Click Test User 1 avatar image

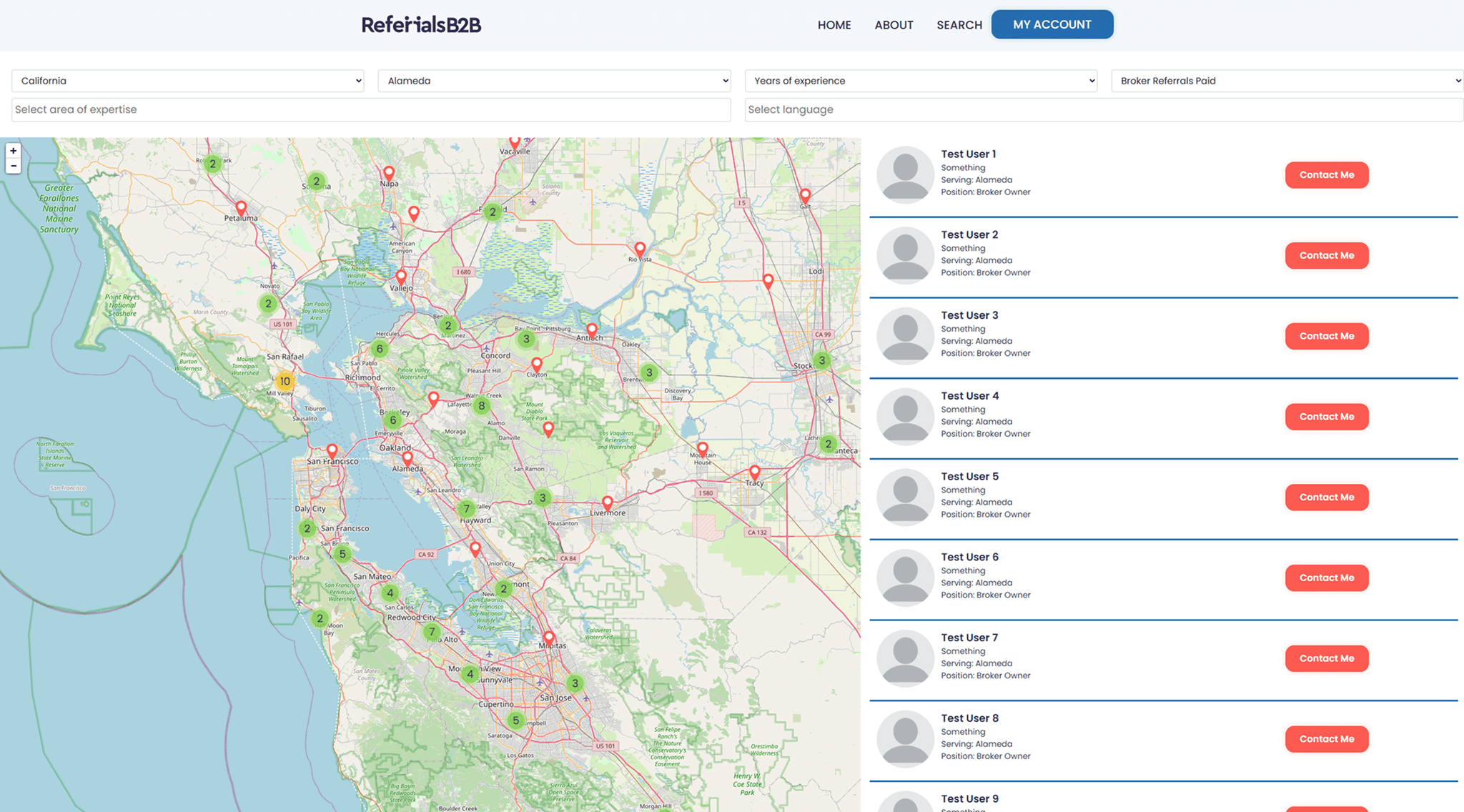(905, 175)
